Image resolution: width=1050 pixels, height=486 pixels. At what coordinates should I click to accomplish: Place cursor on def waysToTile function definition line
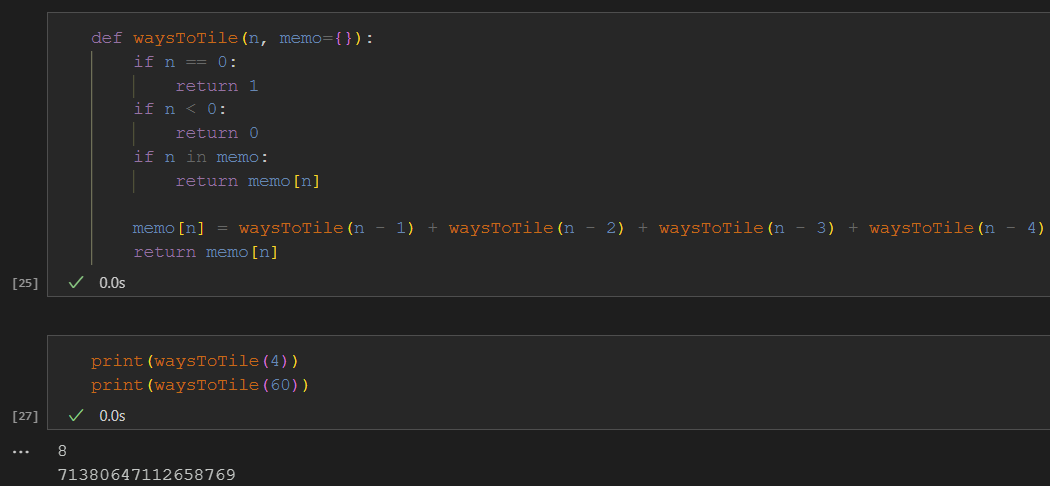point(232,38)
